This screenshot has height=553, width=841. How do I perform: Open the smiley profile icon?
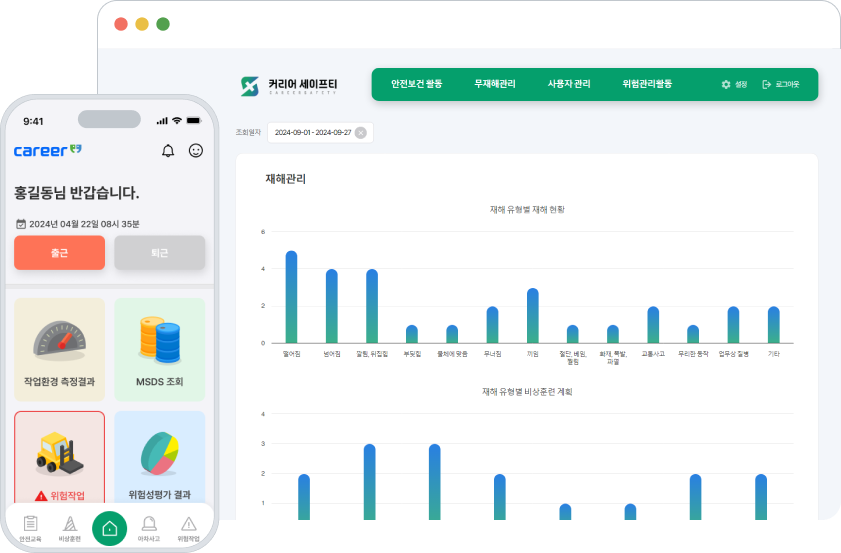click(x=196, y=151)
